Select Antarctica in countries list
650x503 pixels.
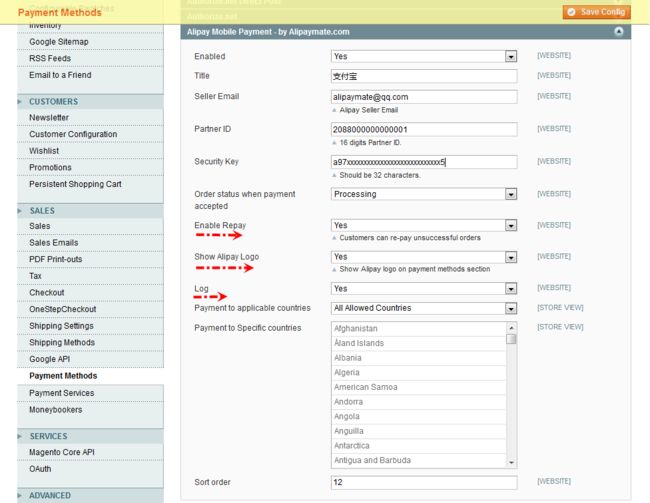tap(419, 446)
